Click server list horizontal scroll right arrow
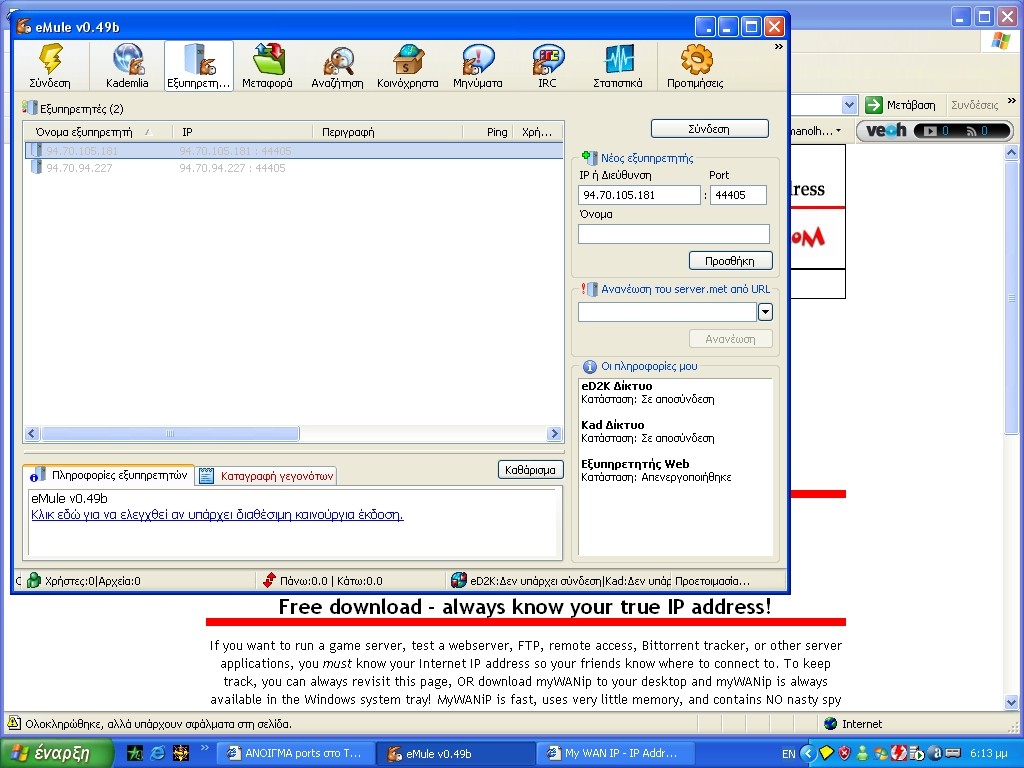The height and width of the screenshot is (768, 1024). tap(554, 433)
